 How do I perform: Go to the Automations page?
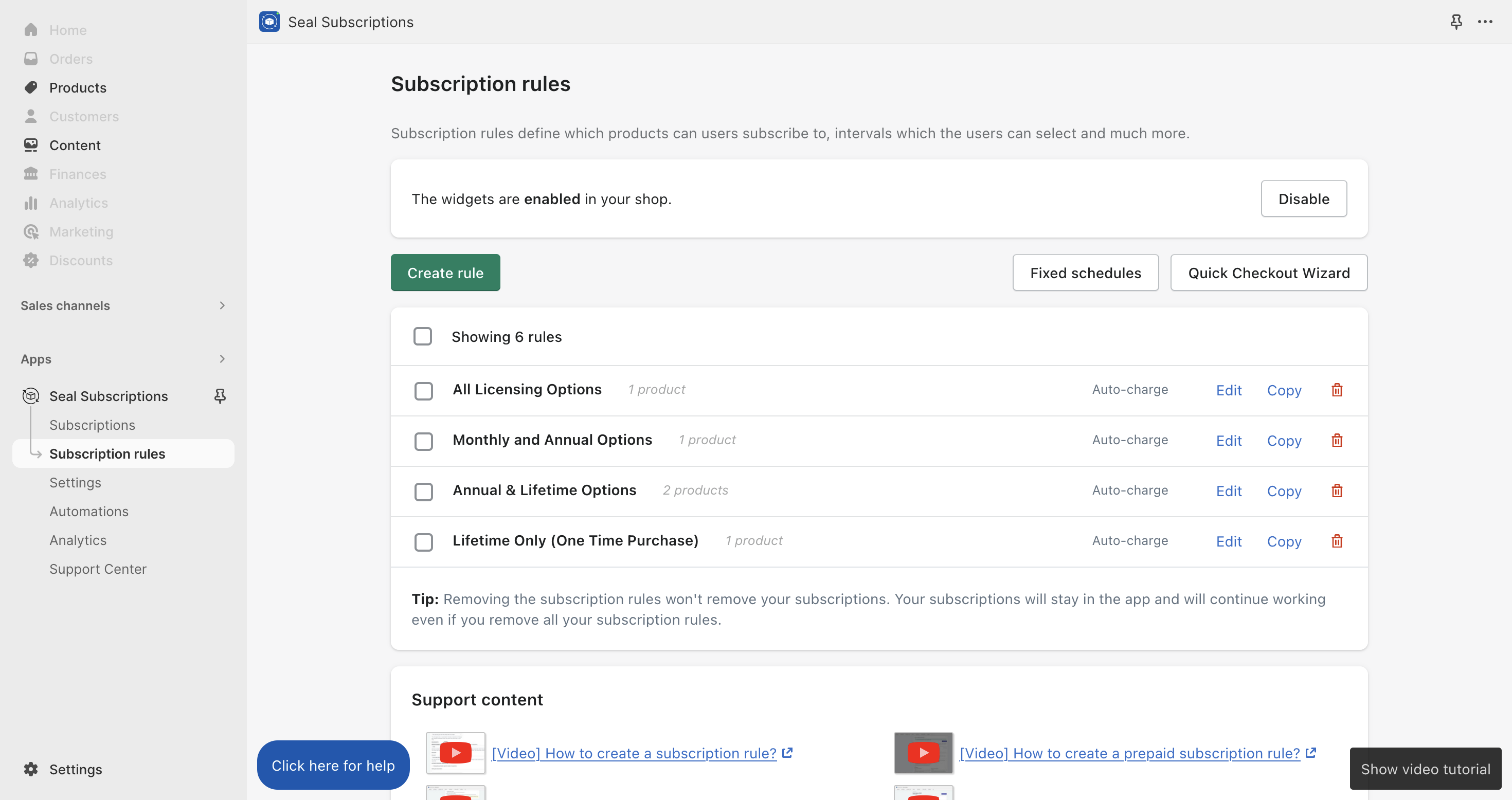coord(88,511)
